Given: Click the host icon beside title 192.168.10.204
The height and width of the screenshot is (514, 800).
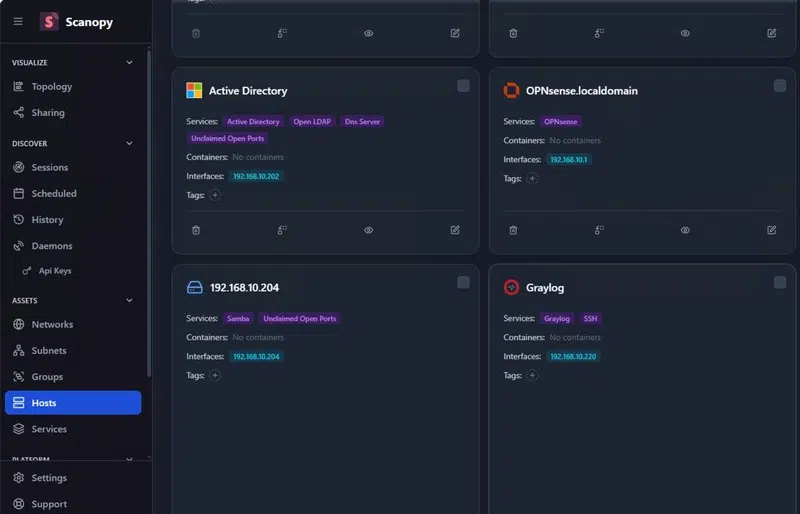Looking at the screenshot, I should pos(195,287).
